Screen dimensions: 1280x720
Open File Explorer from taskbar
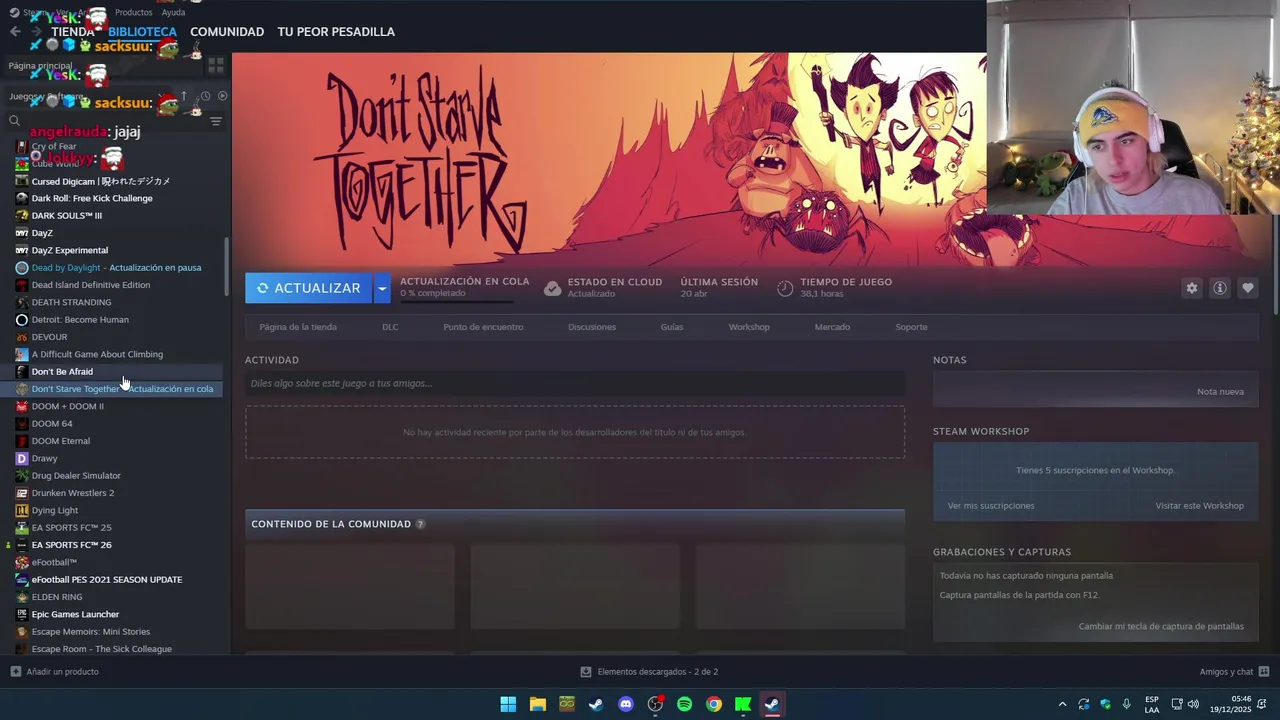pos(537,704)
